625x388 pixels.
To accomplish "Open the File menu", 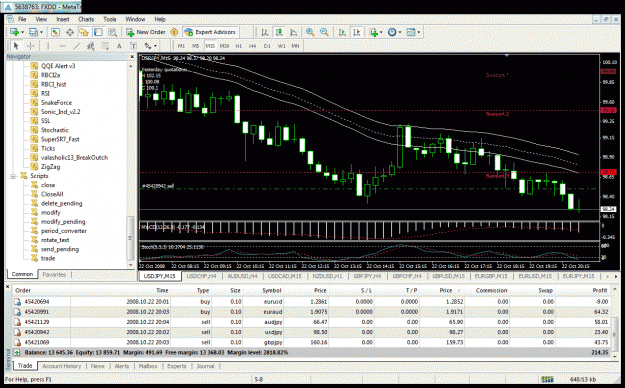I will [22, 19].
